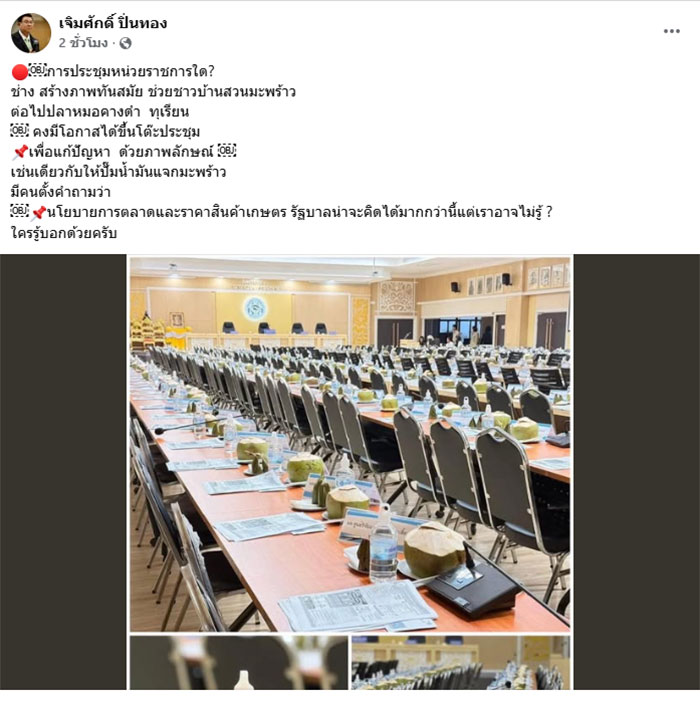The height and width of the screenshot is (702, 700).
Task: Open the bottom-left blurred chair photo
Action: [239, 663]
